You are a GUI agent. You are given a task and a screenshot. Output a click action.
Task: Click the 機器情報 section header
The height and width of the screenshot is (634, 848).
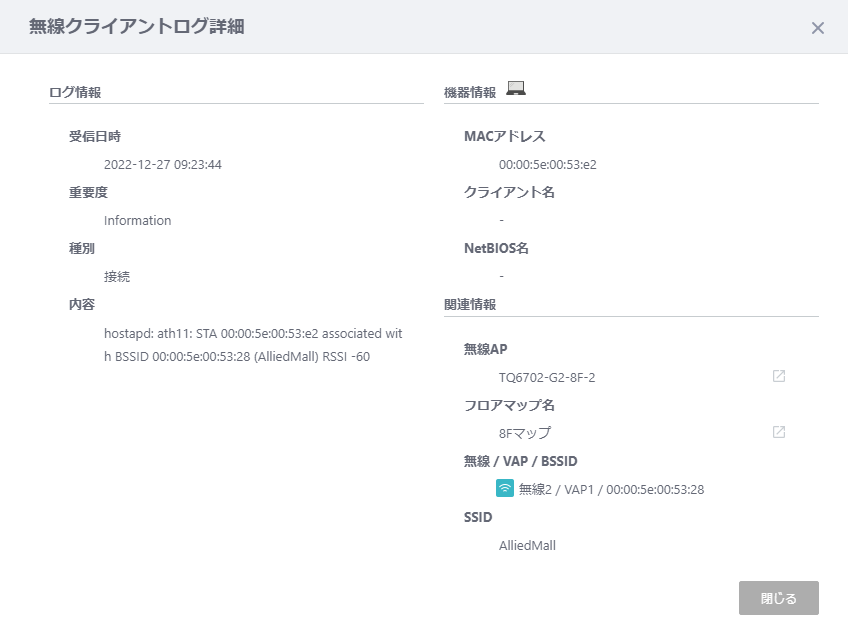(x=470, y=92)
